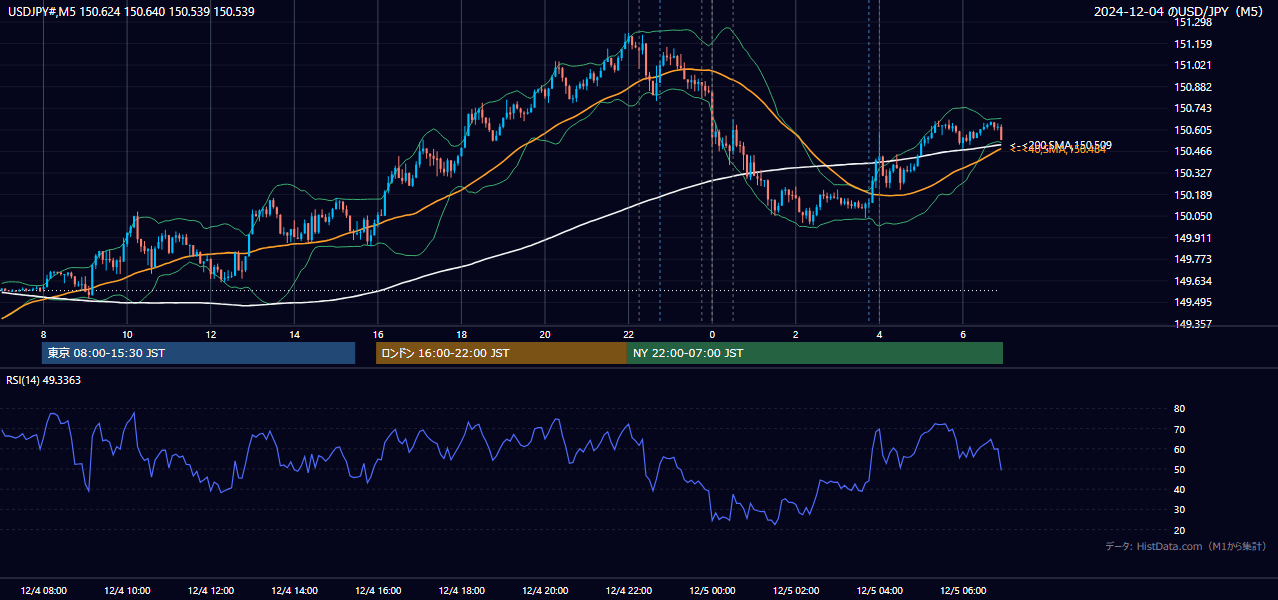The width and height of the screenshot is (1278, 600).
Task: Click price axis value 151.159
Action: click(1192, 44)
